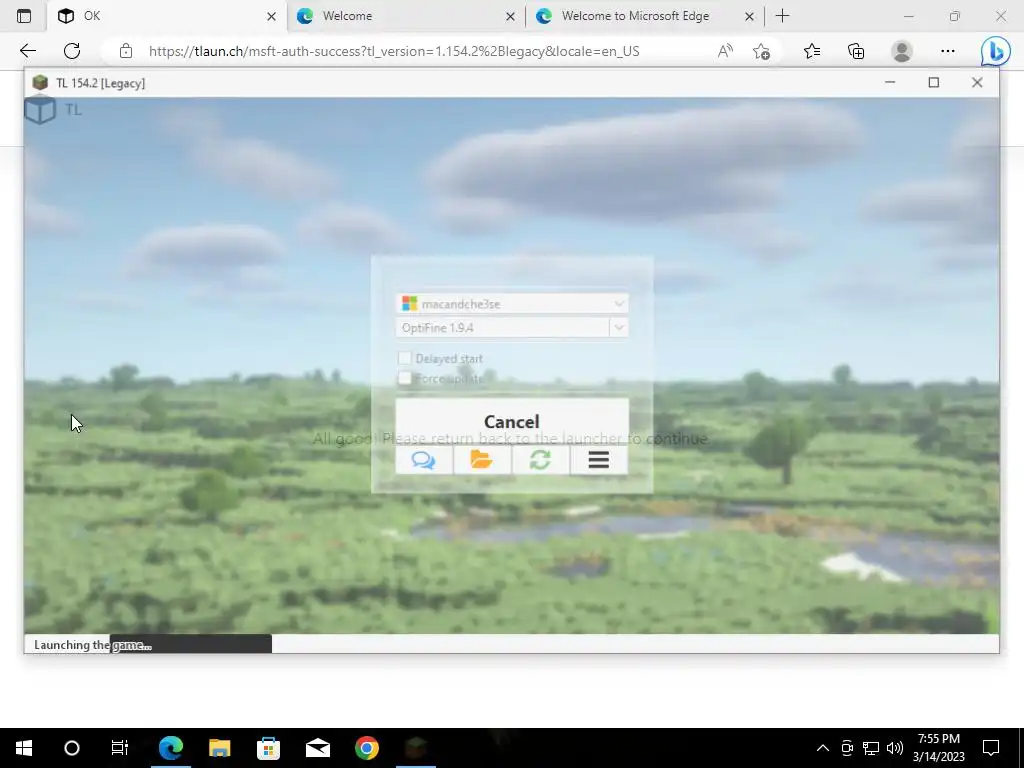Enable the Delayed start checkbox
The image size is (1024, 768).
(x=405, y=358)
